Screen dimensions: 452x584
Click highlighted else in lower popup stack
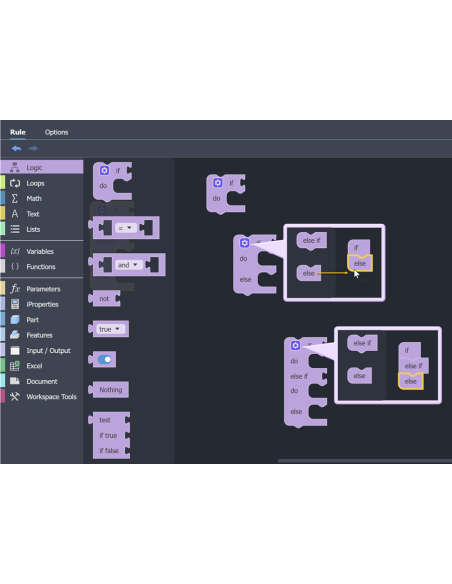[411, 381]
